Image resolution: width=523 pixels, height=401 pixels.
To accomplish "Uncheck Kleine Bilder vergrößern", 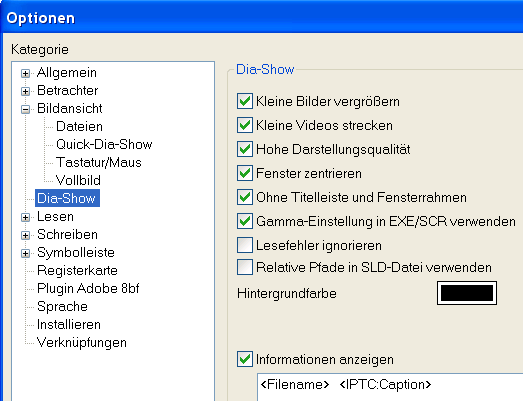I will 245,101.
